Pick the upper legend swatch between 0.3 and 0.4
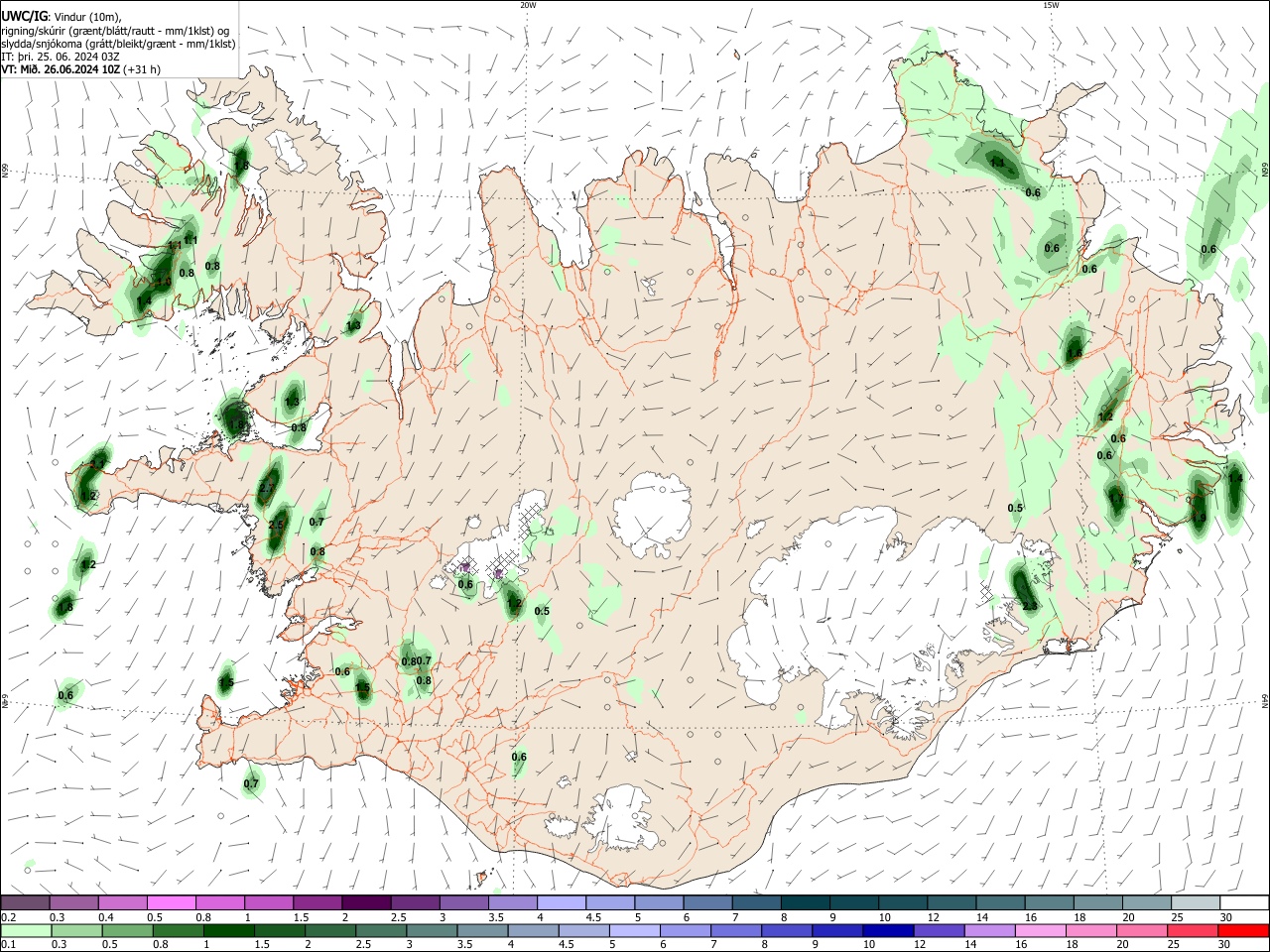The image size is (1270, 952). 73,902
